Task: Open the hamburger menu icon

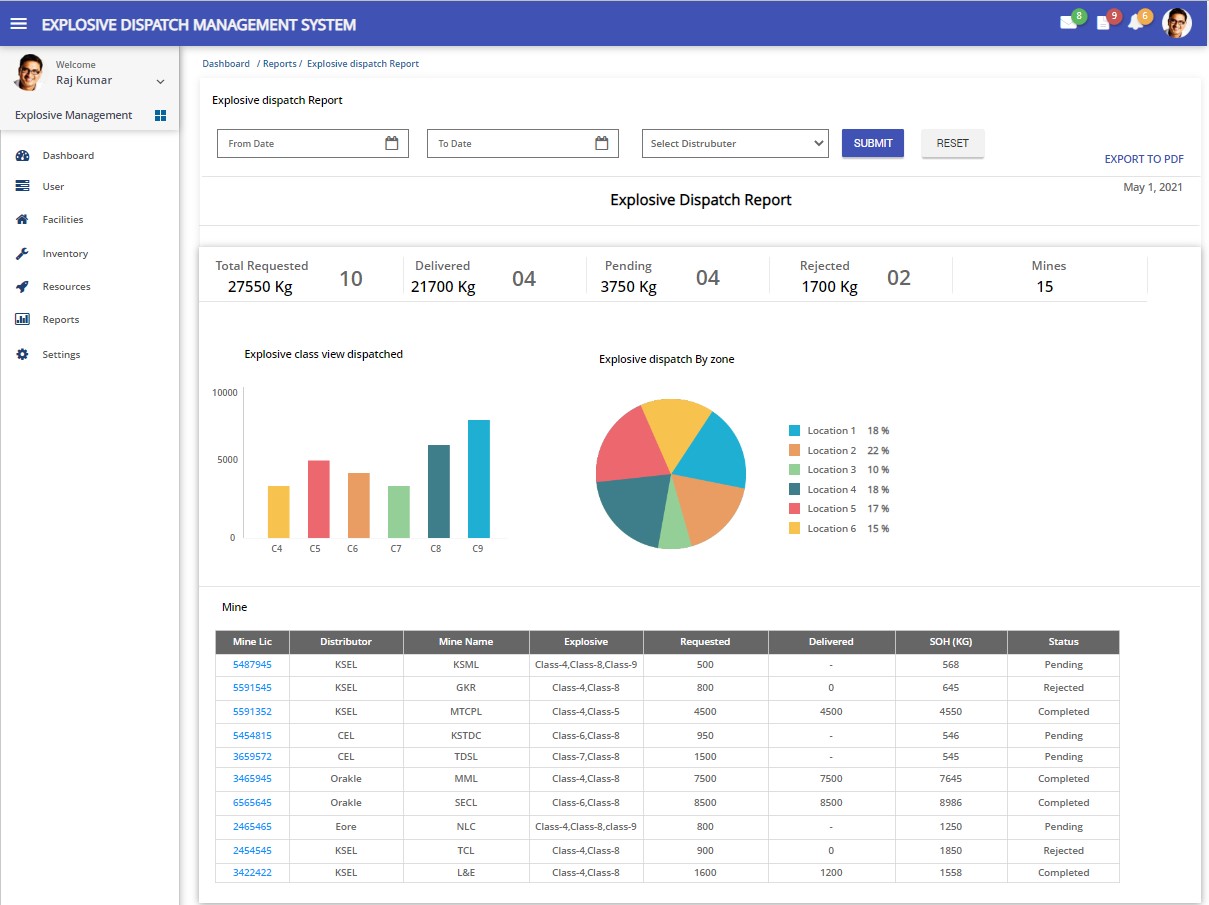Action: pyautogui.click(x=19, y=24)
